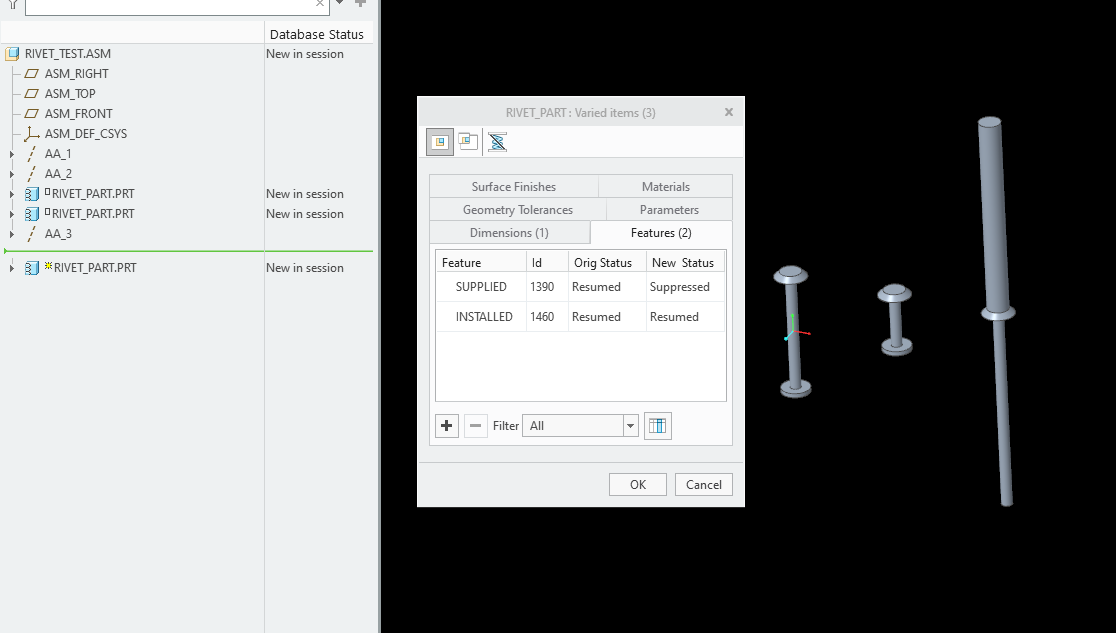
Task: Click the spring-shaped flexibility icon in the dialog toolbar
Action: pos(495,141)
